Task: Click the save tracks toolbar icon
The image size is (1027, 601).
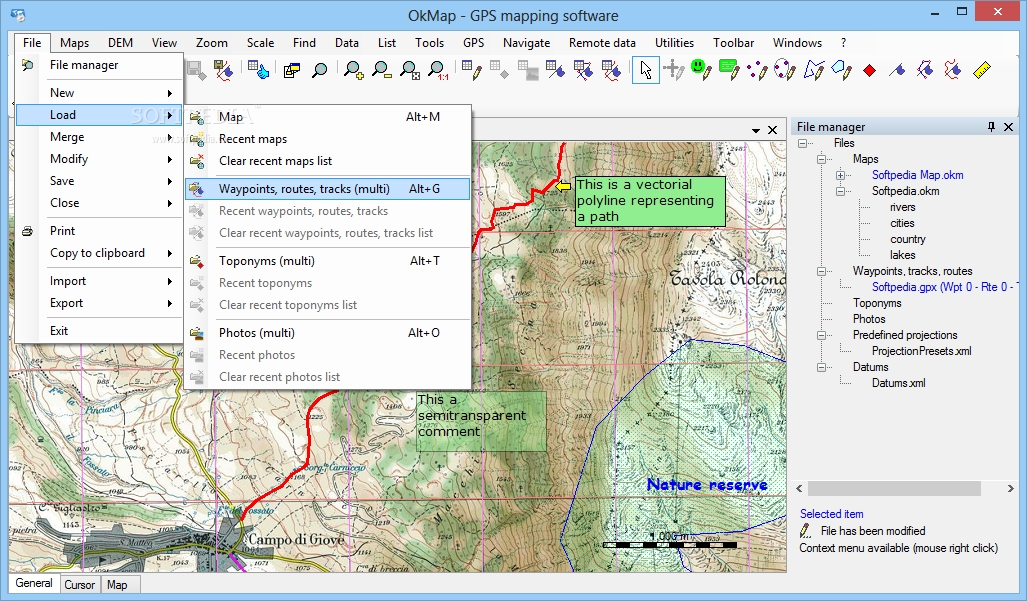Action: [x=223, y=69]
